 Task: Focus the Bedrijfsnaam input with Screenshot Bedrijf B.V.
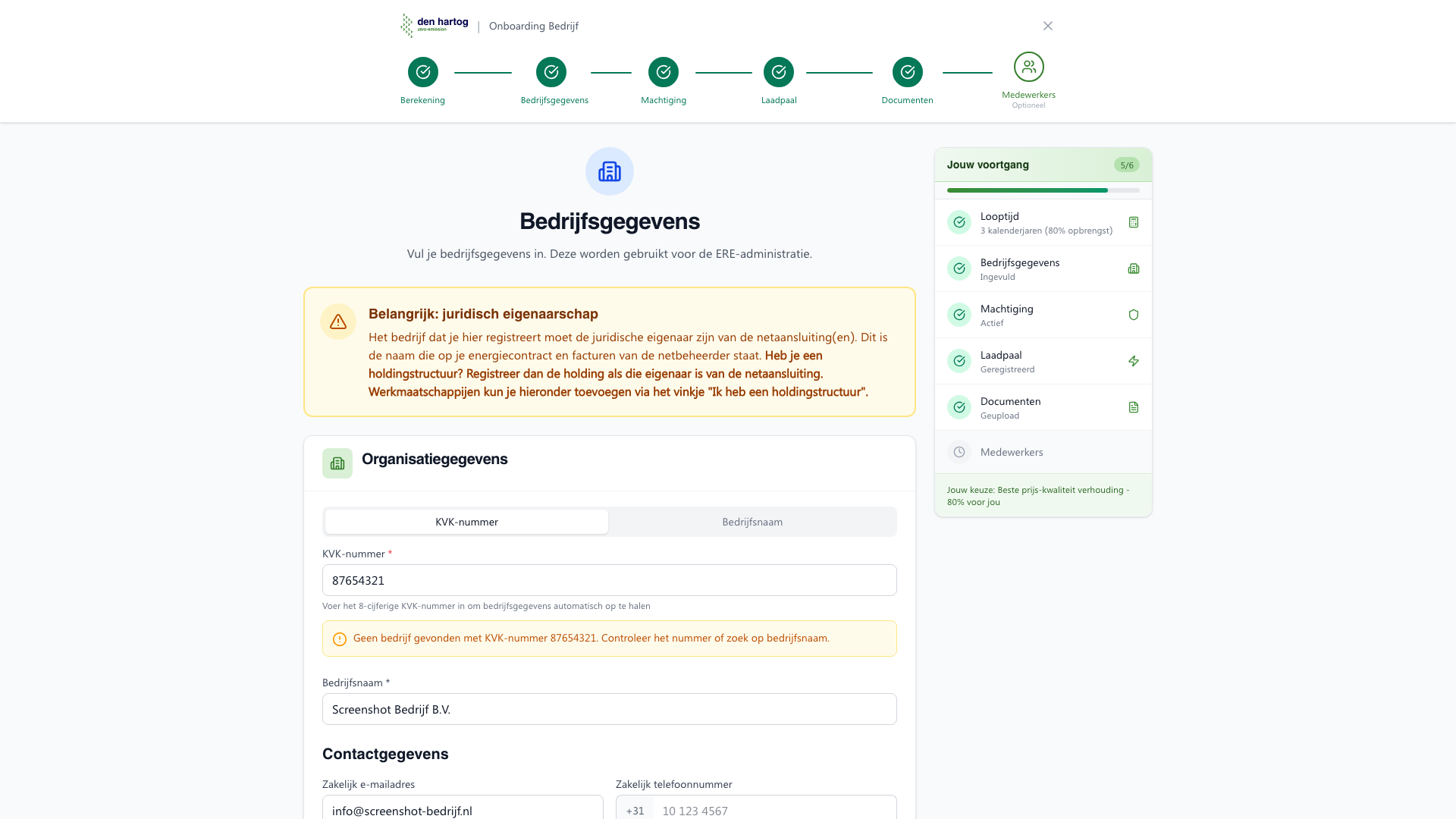610,709
